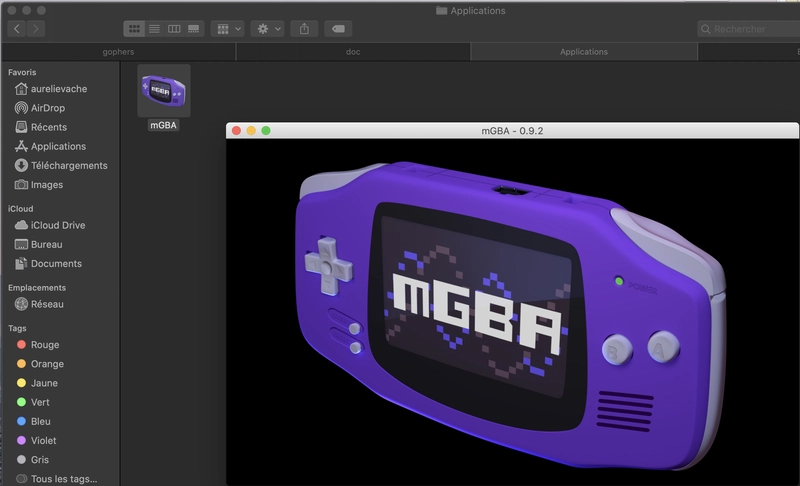Open the gear action menu

tap(267, 29)
